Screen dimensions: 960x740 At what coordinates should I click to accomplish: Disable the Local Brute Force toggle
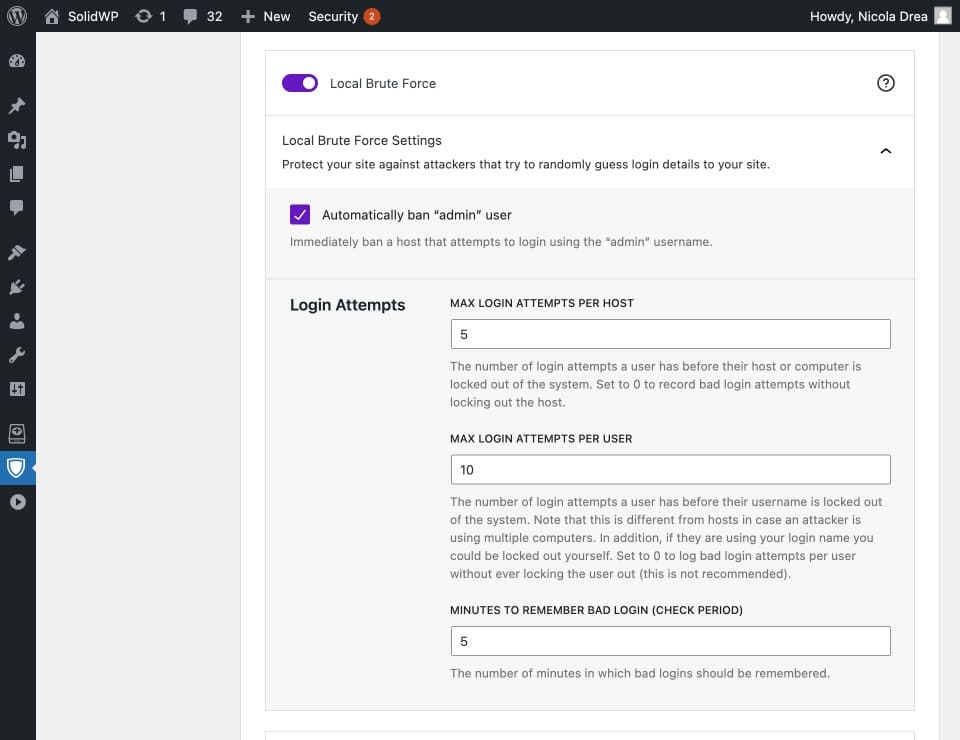coord(300,83)
